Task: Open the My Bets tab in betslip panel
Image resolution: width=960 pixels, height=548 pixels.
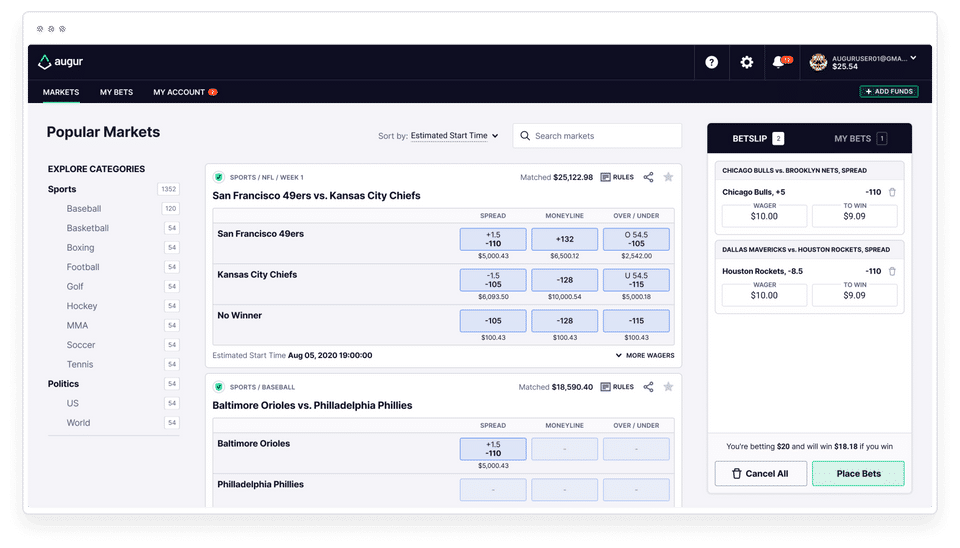Action: (x=860, y=138)
